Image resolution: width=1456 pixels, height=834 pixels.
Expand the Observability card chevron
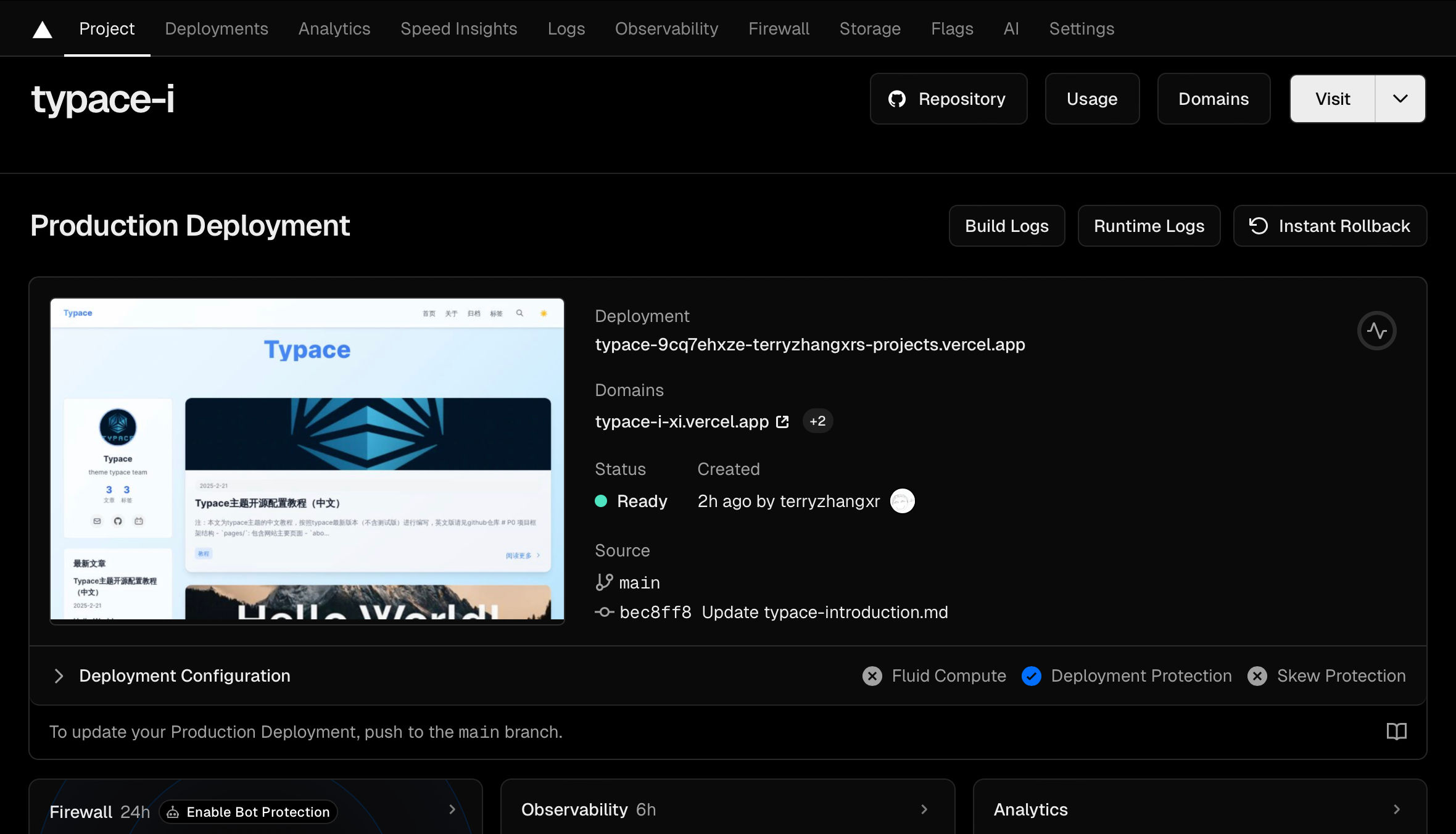click(x=924, y=809)
